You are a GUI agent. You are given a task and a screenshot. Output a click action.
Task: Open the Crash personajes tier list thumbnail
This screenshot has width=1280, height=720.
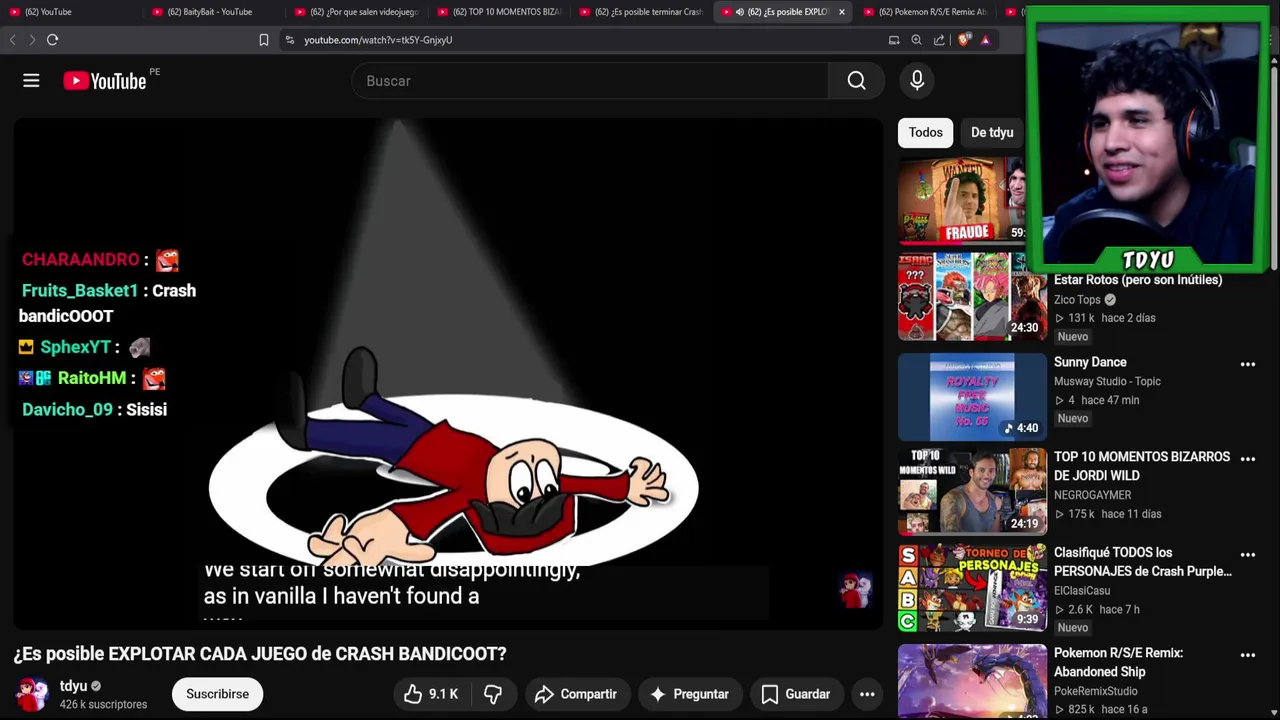[972, 587]
